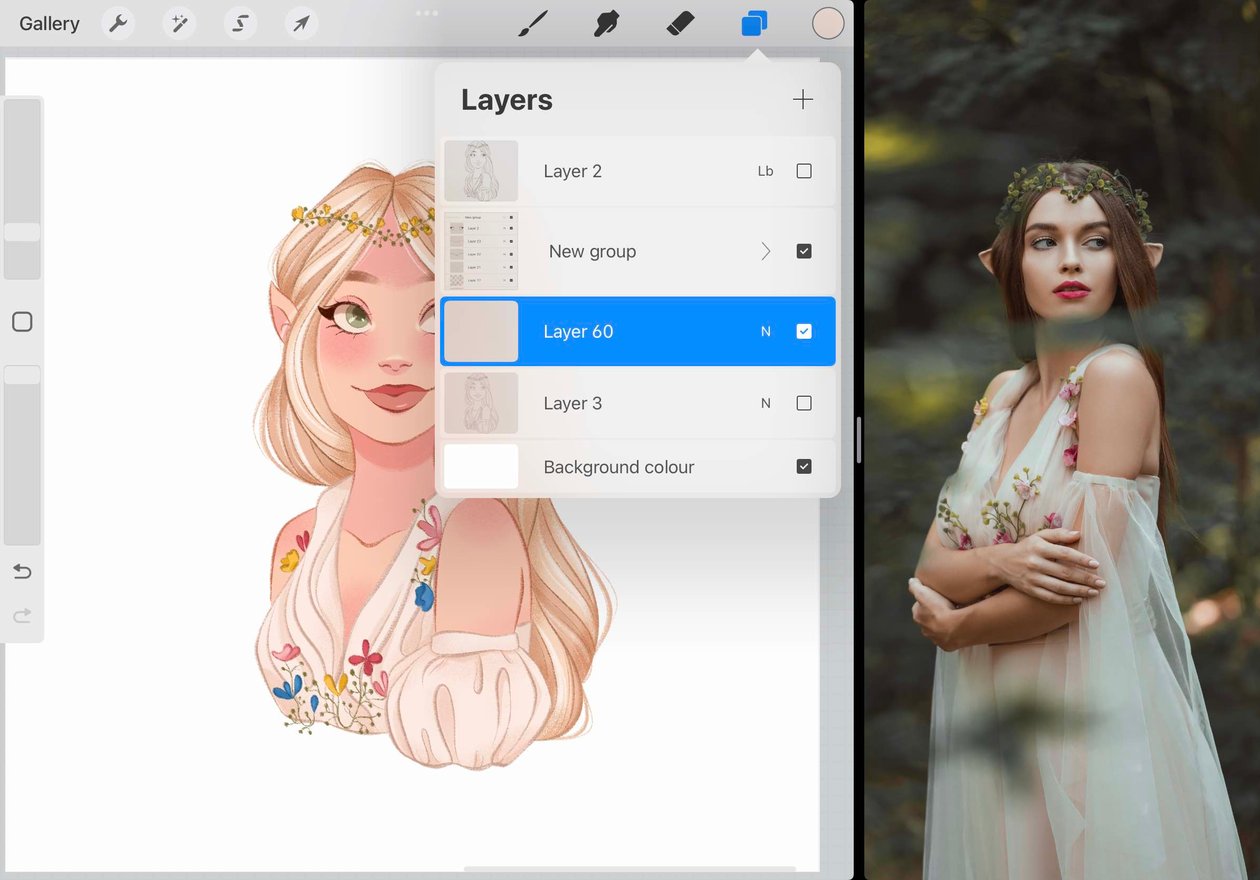Open Layer 60 blend mode N
The image size is (1260, 880).
(x=766, y=331)
